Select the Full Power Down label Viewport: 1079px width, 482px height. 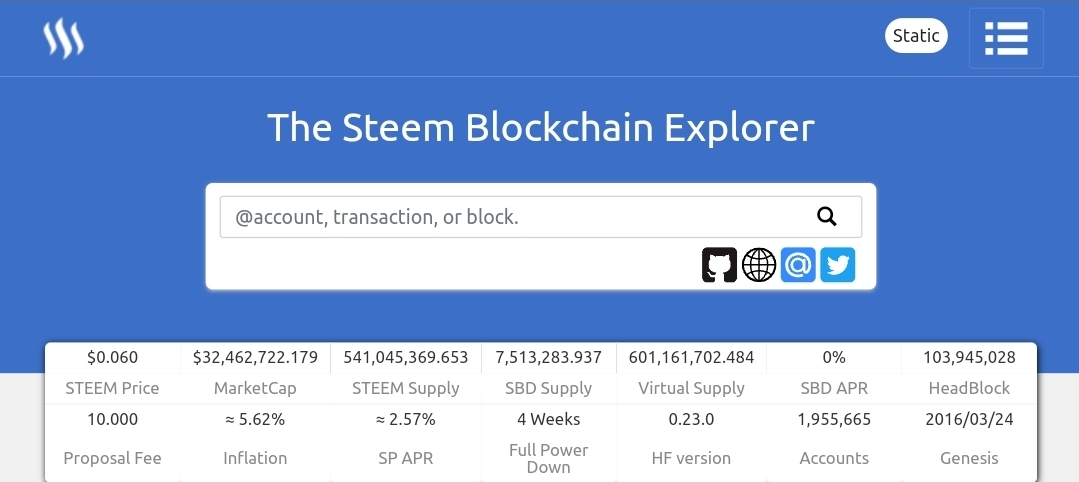[549, 458]
